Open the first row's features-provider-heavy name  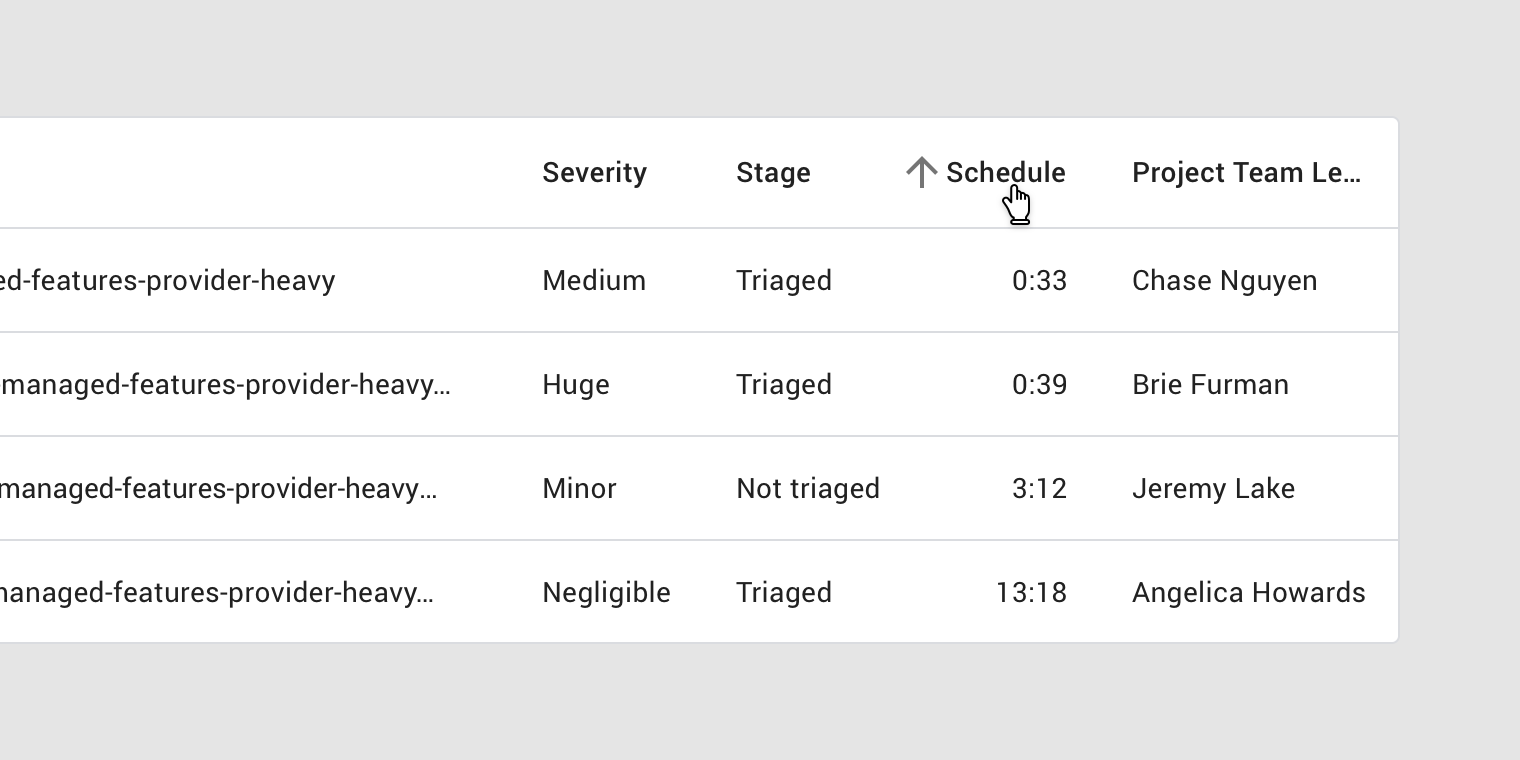[x=167, y=281]
